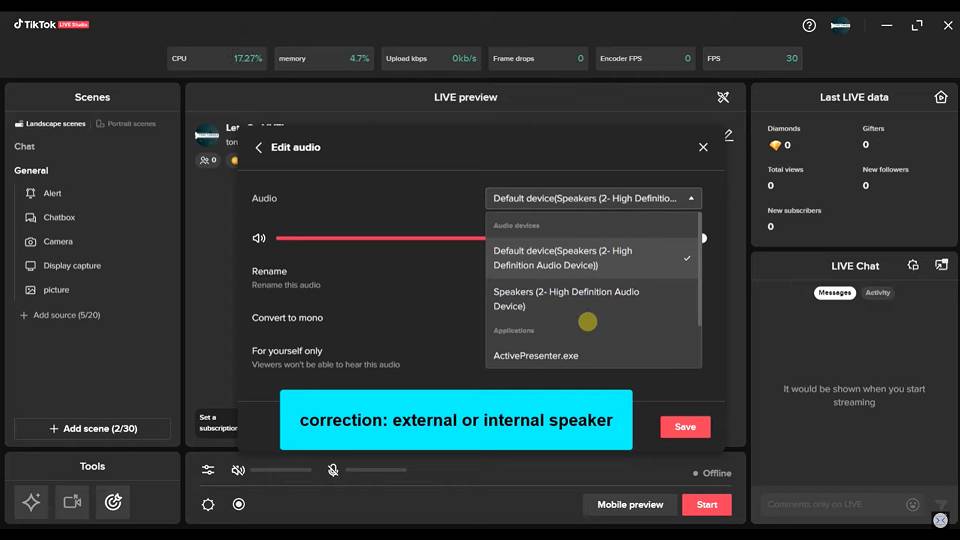Click the Frame drops stat
960x540 pixels.
[538, 59]
